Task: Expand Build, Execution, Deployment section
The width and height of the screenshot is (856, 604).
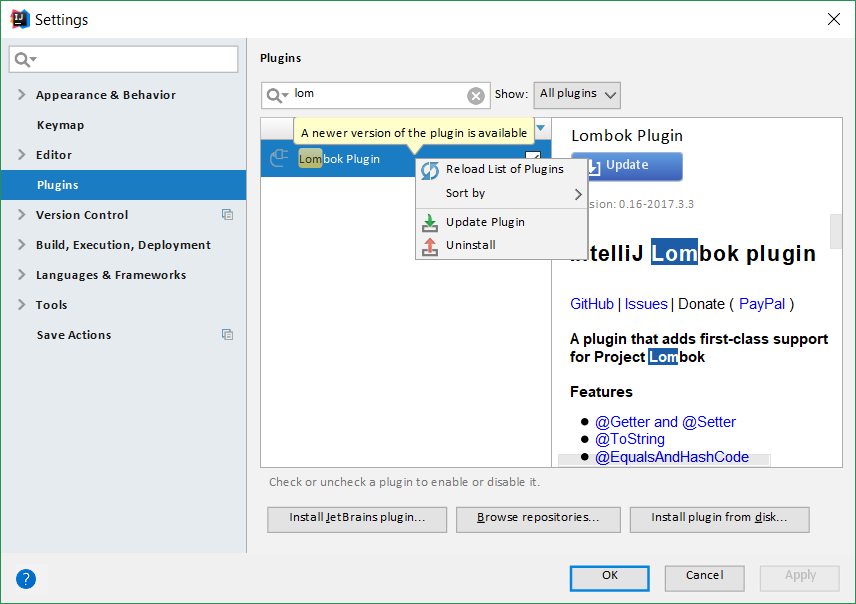Action: (x=21, y=245)
